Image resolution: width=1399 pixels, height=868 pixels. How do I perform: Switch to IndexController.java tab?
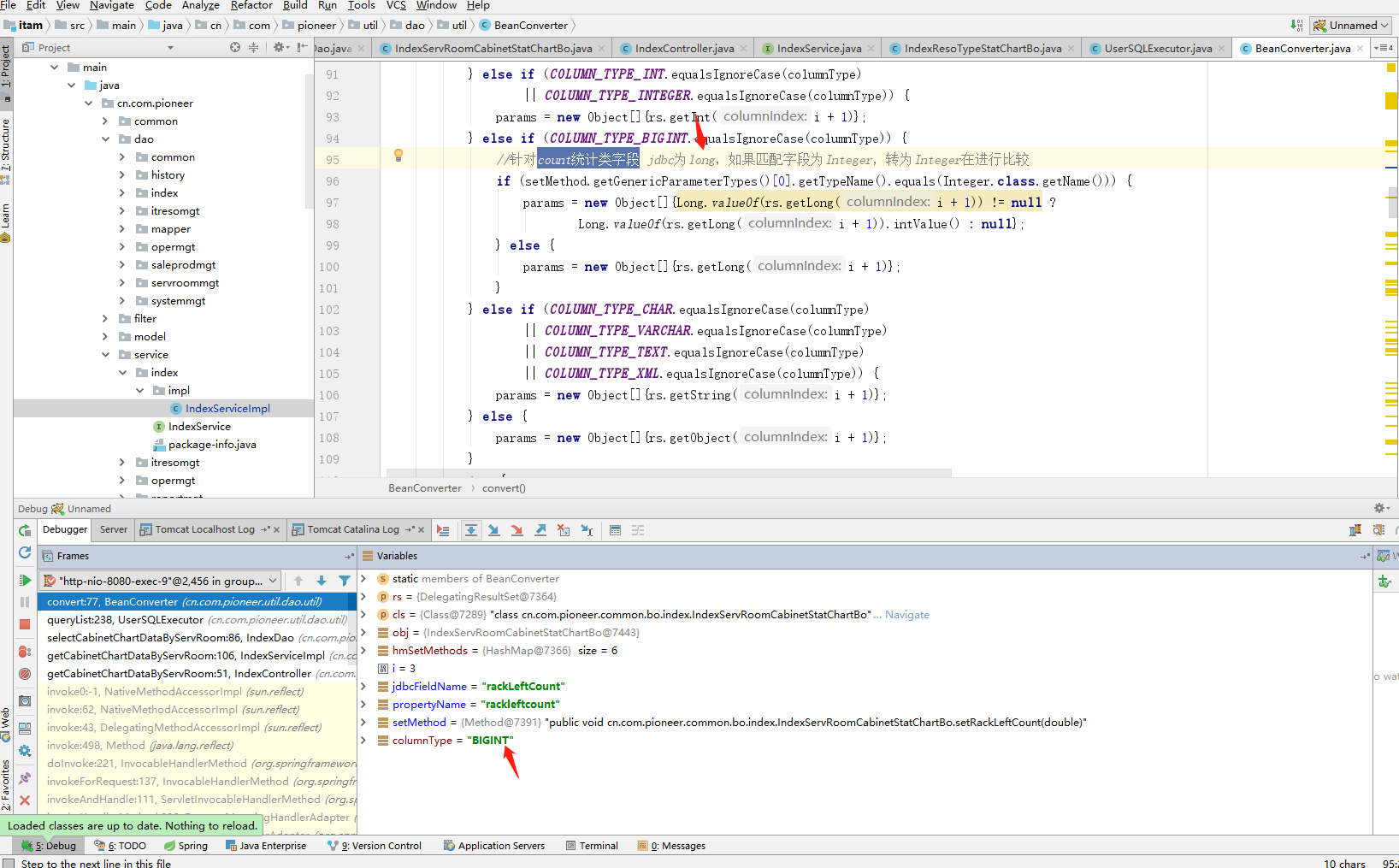683,49
